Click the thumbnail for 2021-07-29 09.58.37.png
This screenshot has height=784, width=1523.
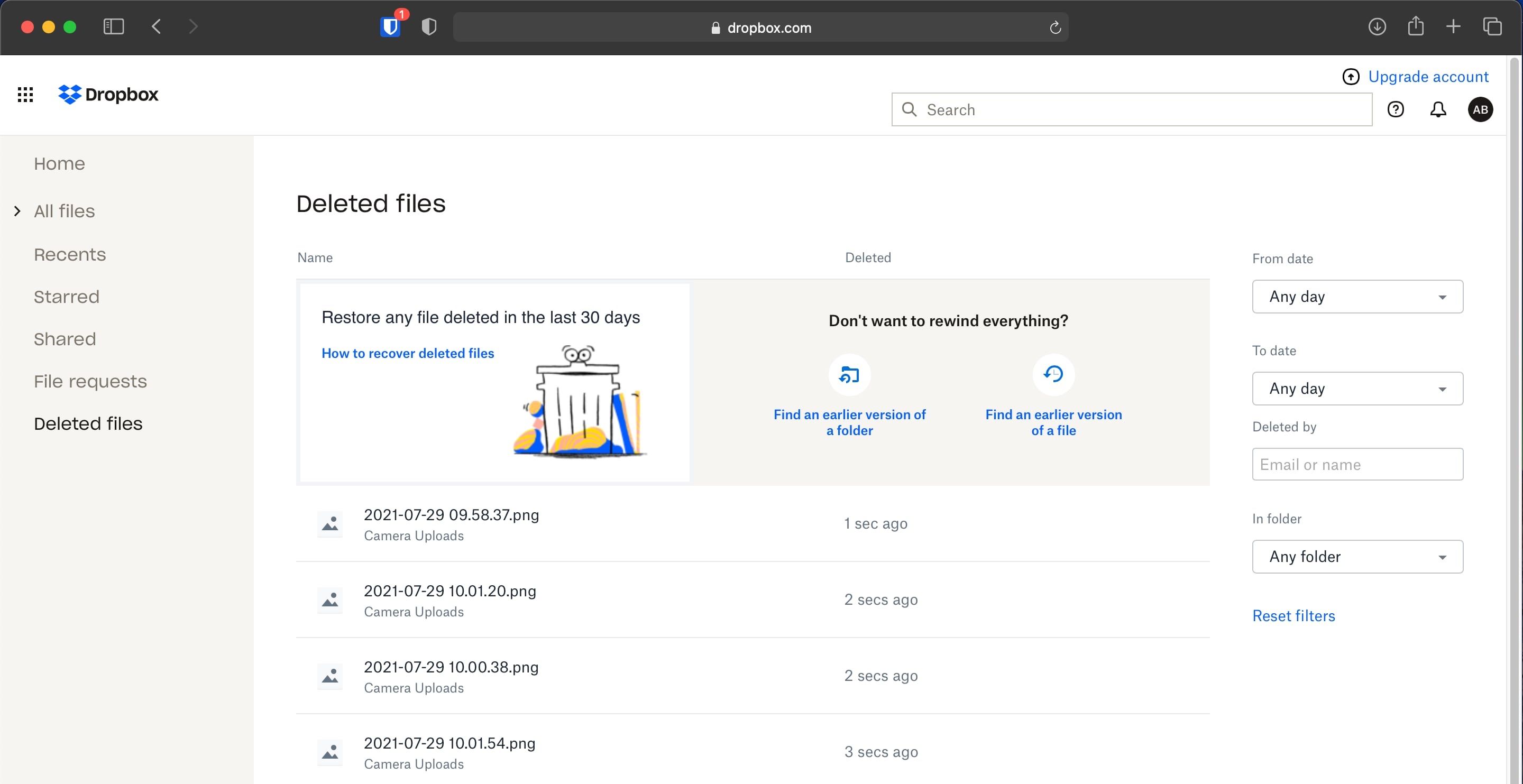pyautogui.click(x=330, y=524)
